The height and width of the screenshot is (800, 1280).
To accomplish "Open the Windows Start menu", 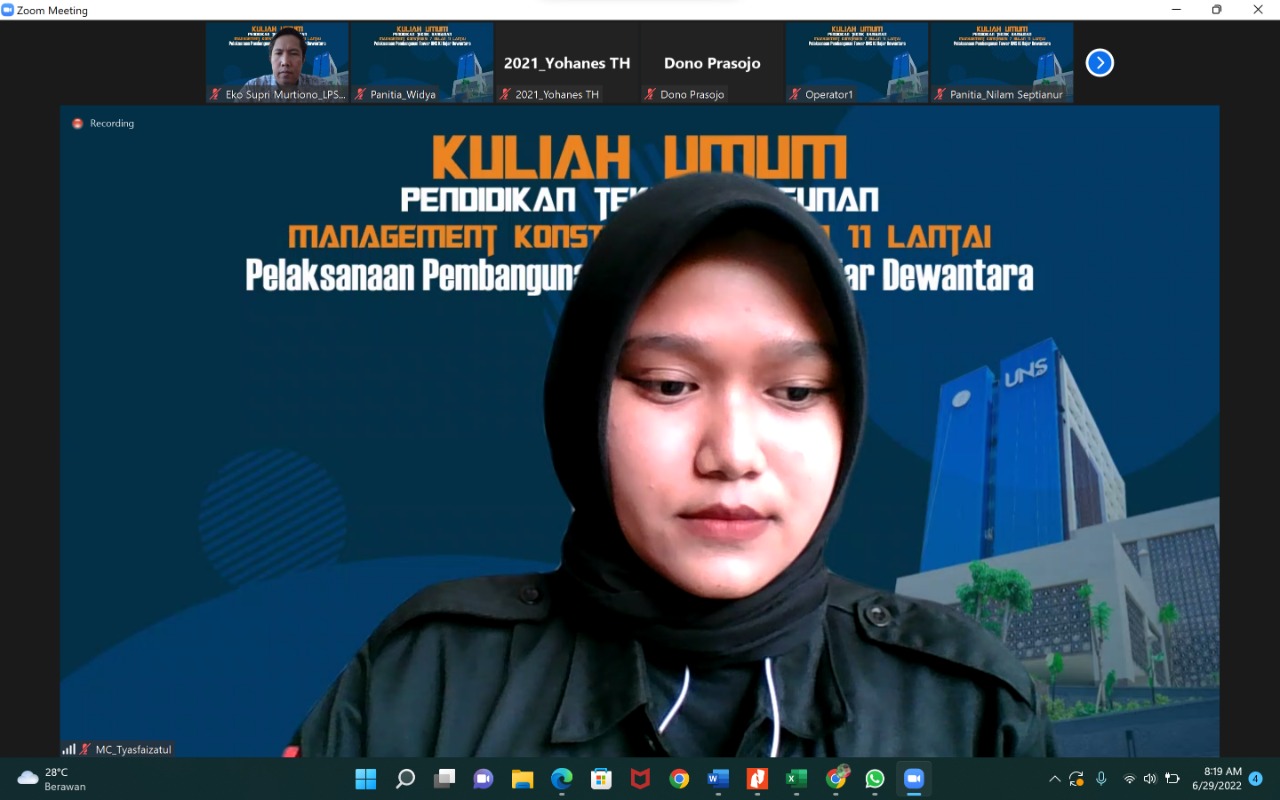I will pyautogui.click(x=366, y=779).
